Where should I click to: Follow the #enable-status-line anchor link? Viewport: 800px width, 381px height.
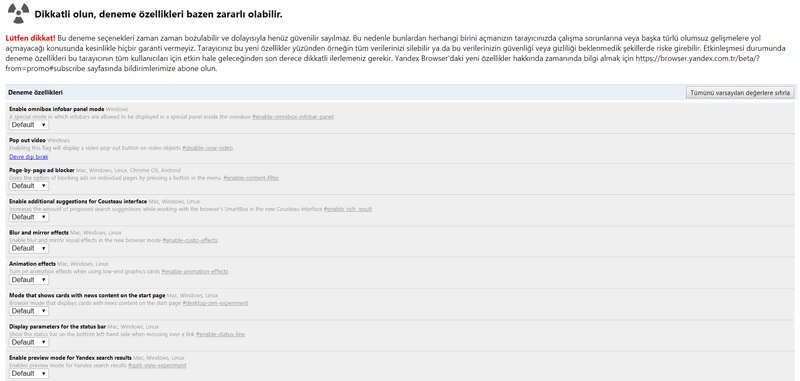click(220, 334)
